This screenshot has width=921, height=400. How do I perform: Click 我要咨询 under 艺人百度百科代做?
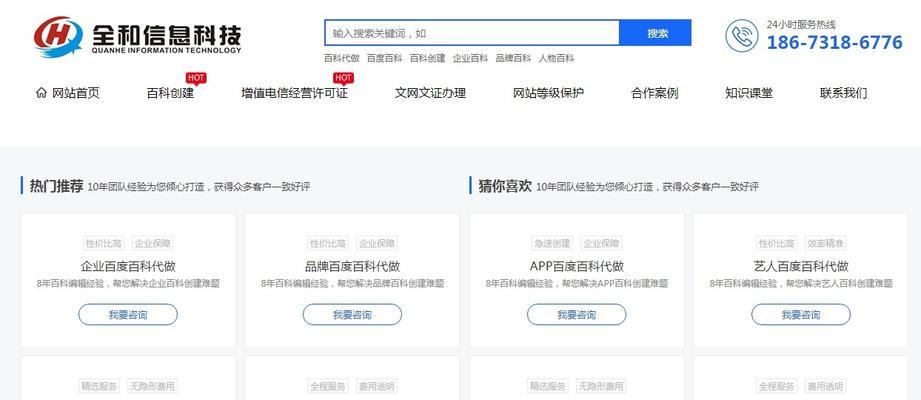click(x=801, y=315)
